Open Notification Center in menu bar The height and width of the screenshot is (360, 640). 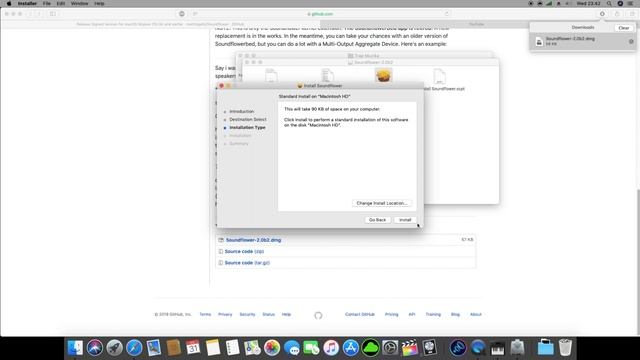click(631, 3)
